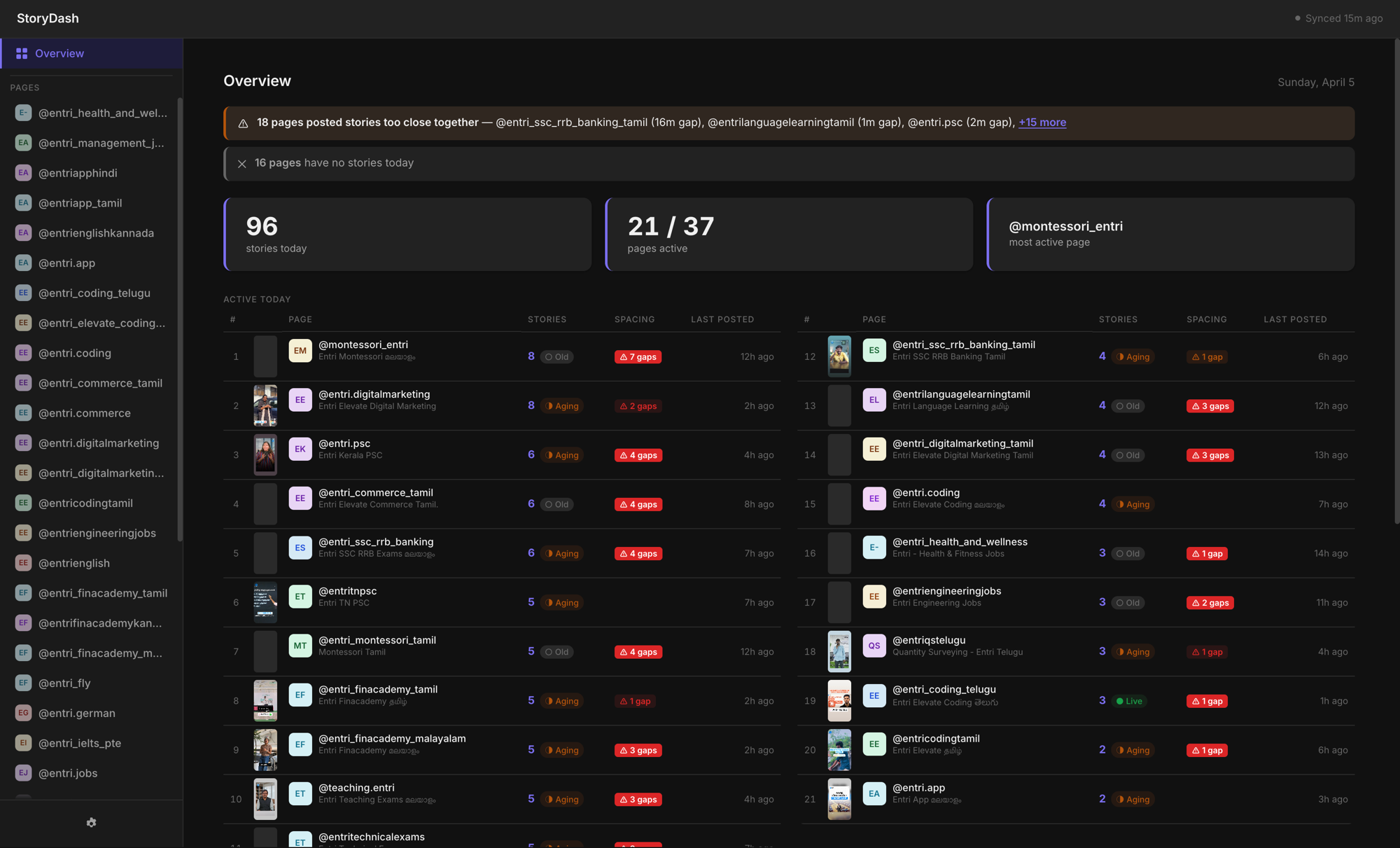Click the EA avatar beside @entriapp_tamil

(23, 202)
